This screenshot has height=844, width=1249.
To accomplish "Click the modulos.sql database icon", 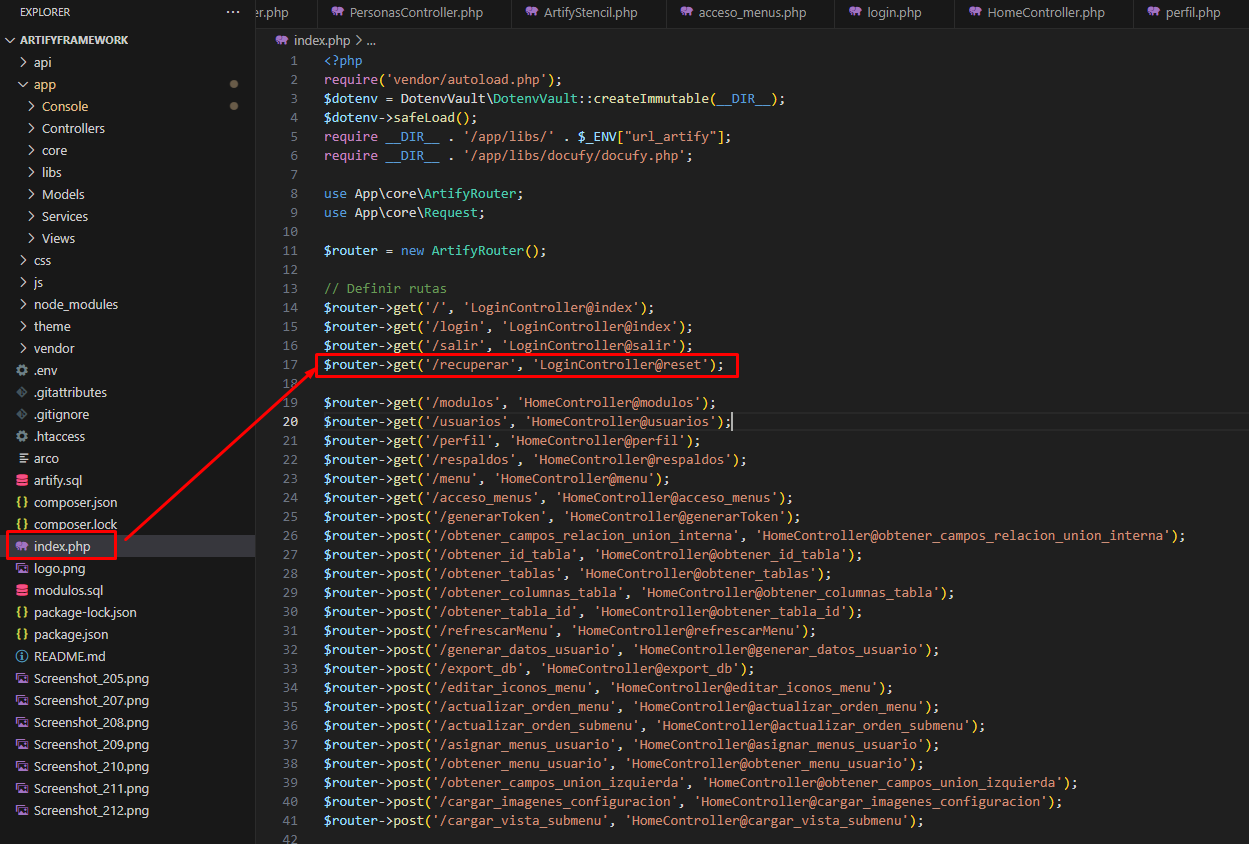I will click(x=22, y=590).
